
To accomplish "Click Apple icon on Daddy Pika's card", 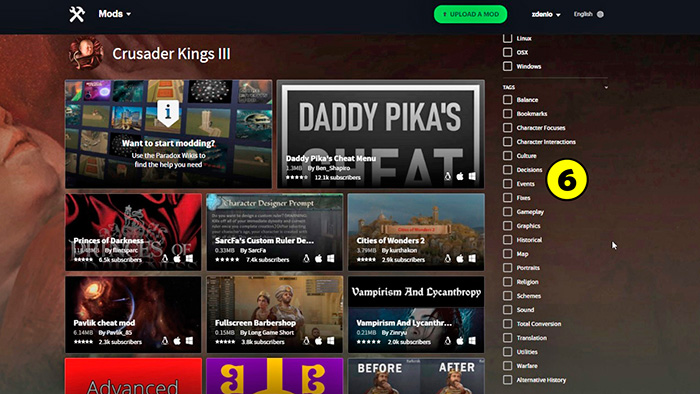I will pos(460,176).
